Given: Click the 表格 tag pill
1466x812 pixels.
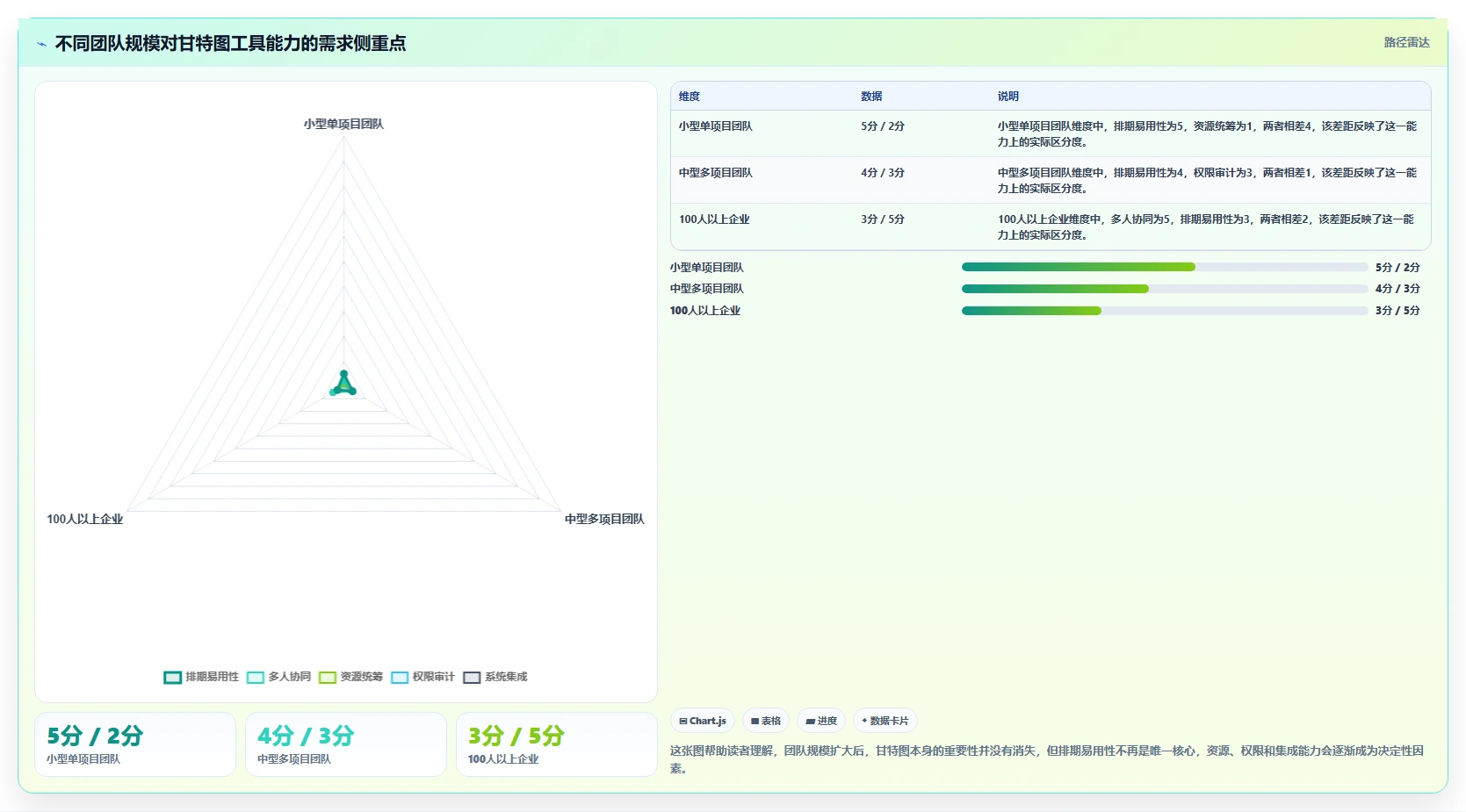Looking at the screenshot, I should tap(766, 721).
